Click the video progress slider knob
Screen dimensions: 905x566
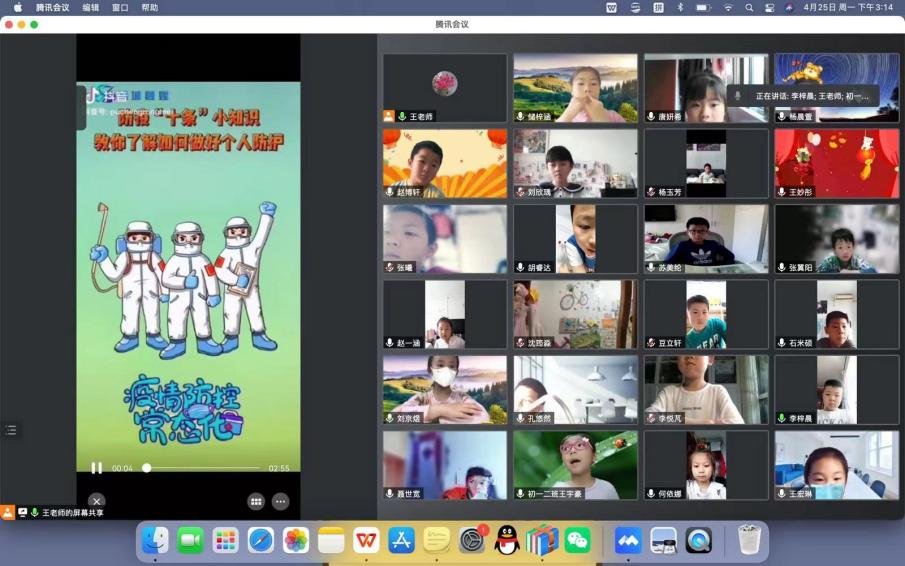[147, 468]
